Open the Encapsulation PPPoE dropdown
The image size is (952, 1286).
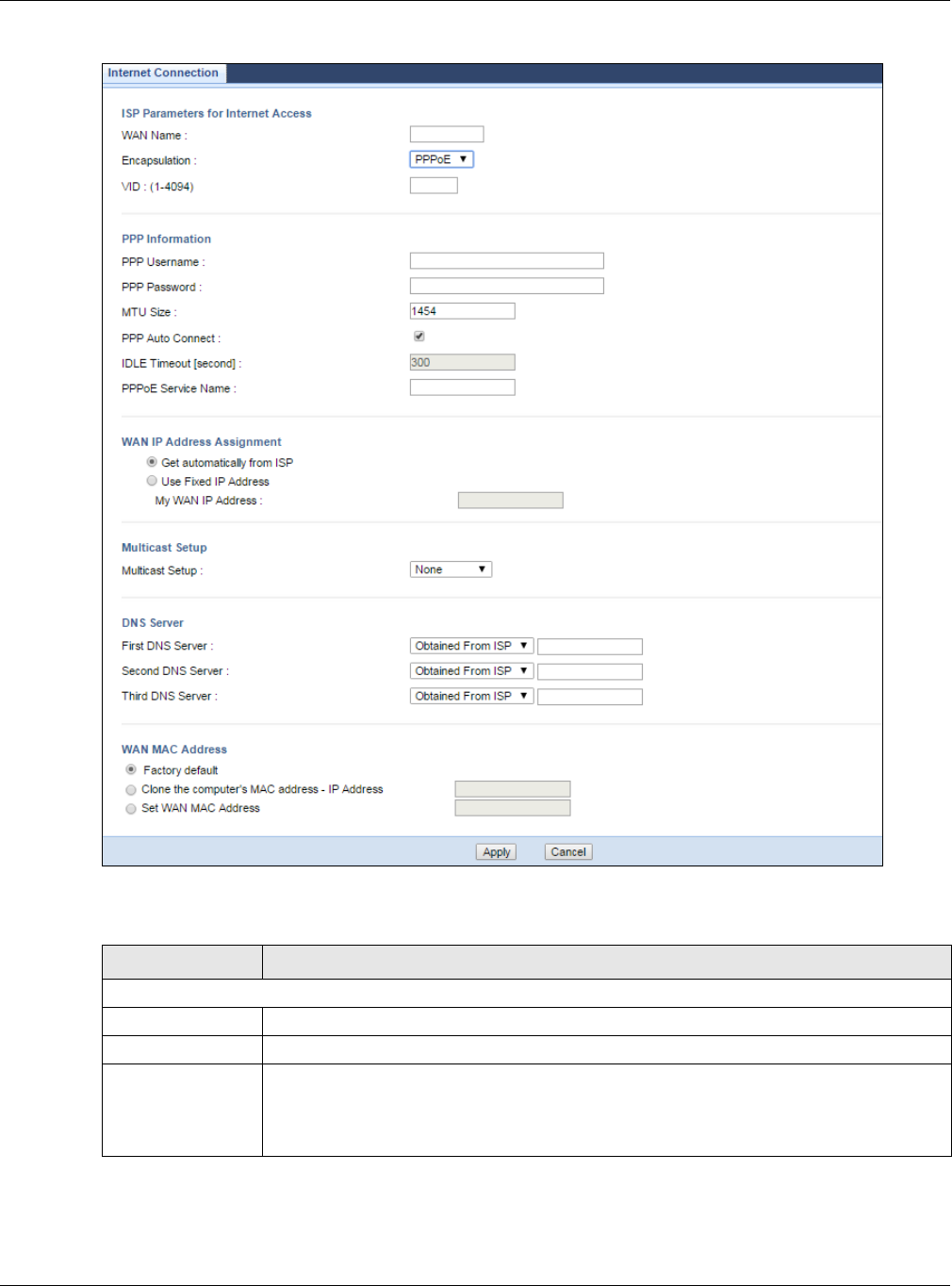[441, 159]
